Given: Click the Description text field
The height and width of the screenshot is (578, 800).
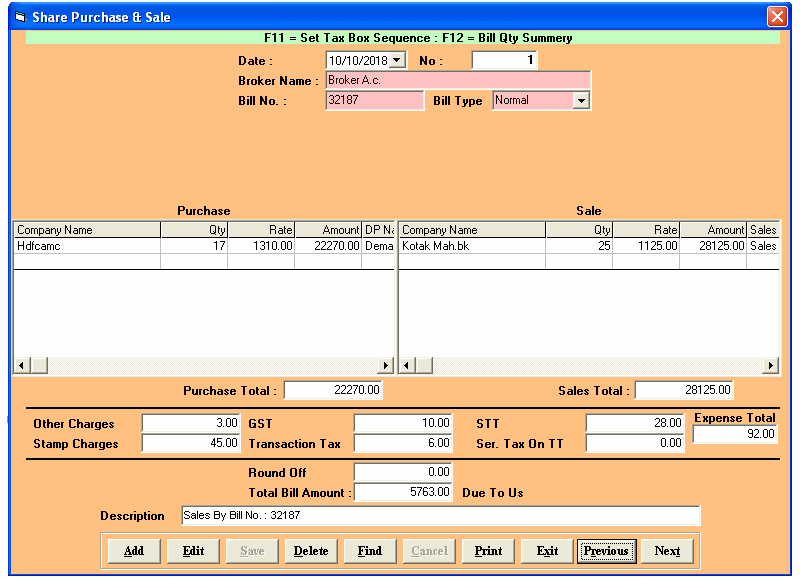Looking at the screenshot, I should (x=440, y=516).
